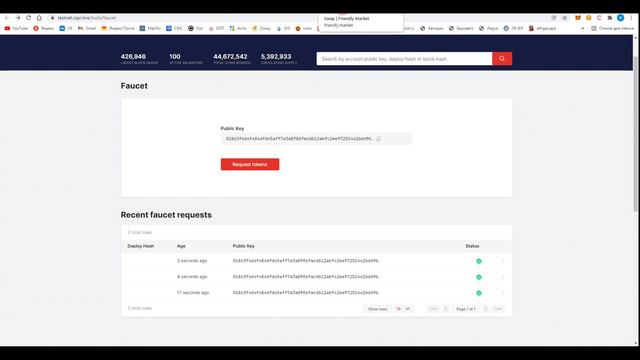
Task: Click the browser address bar URL
Action: 87,18
